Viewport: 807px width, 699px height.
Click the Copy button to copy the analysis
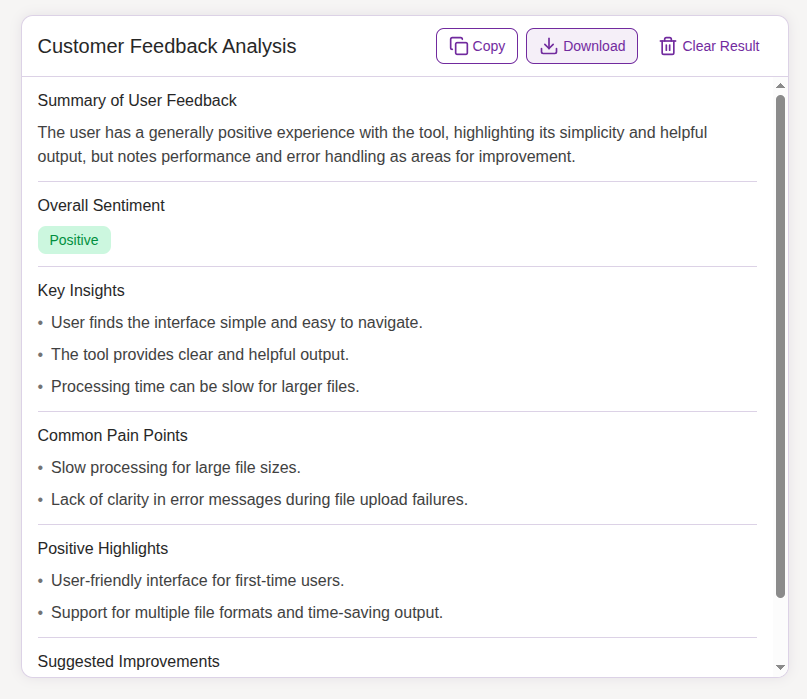pyautogui.click(x=477, y=45)
